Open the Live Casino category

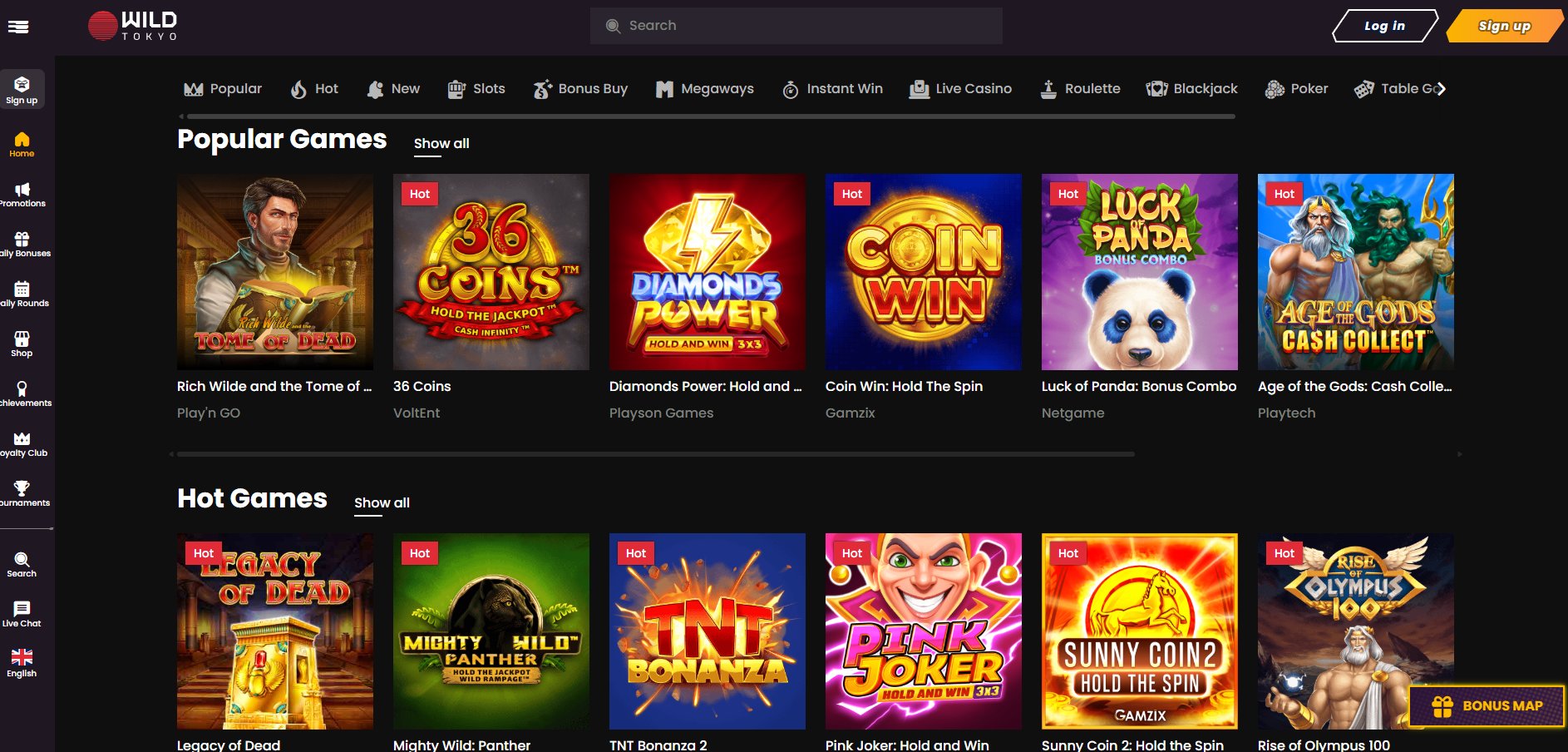point(960,89)
